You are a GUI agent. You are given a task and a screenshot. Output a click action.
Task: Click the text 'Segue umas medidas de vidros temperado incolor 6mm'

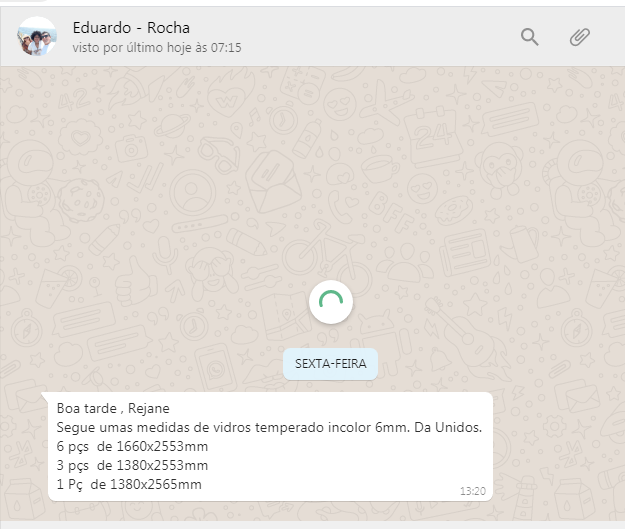click(232, 427)
